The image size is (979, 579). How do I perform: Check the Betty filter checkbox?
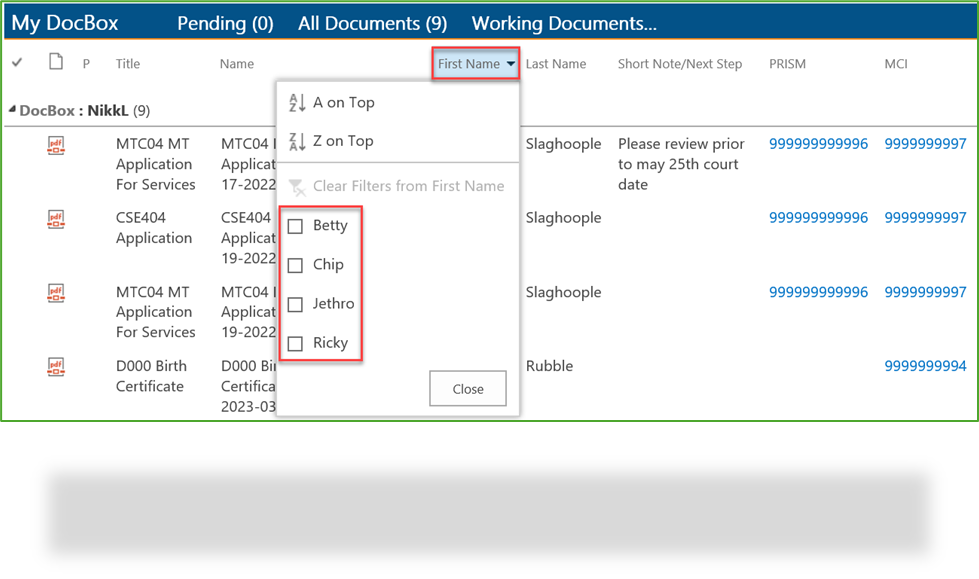click(x=296, y=225)
